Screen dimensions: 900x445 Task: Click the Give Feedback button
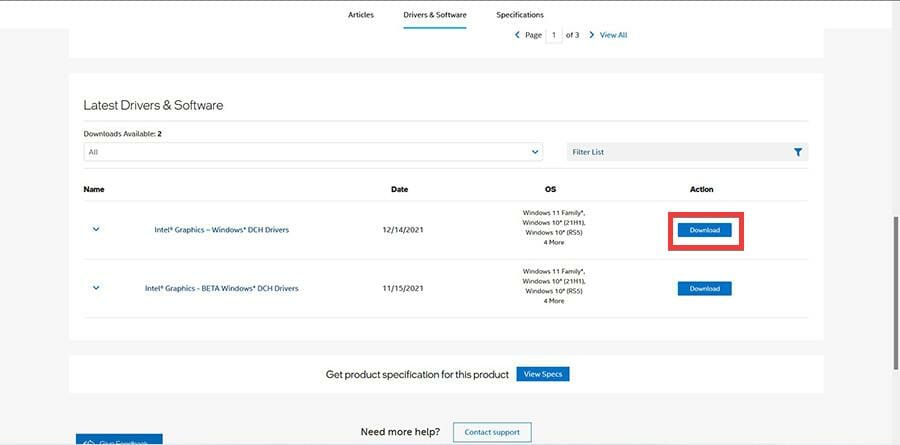coord(119,440)
